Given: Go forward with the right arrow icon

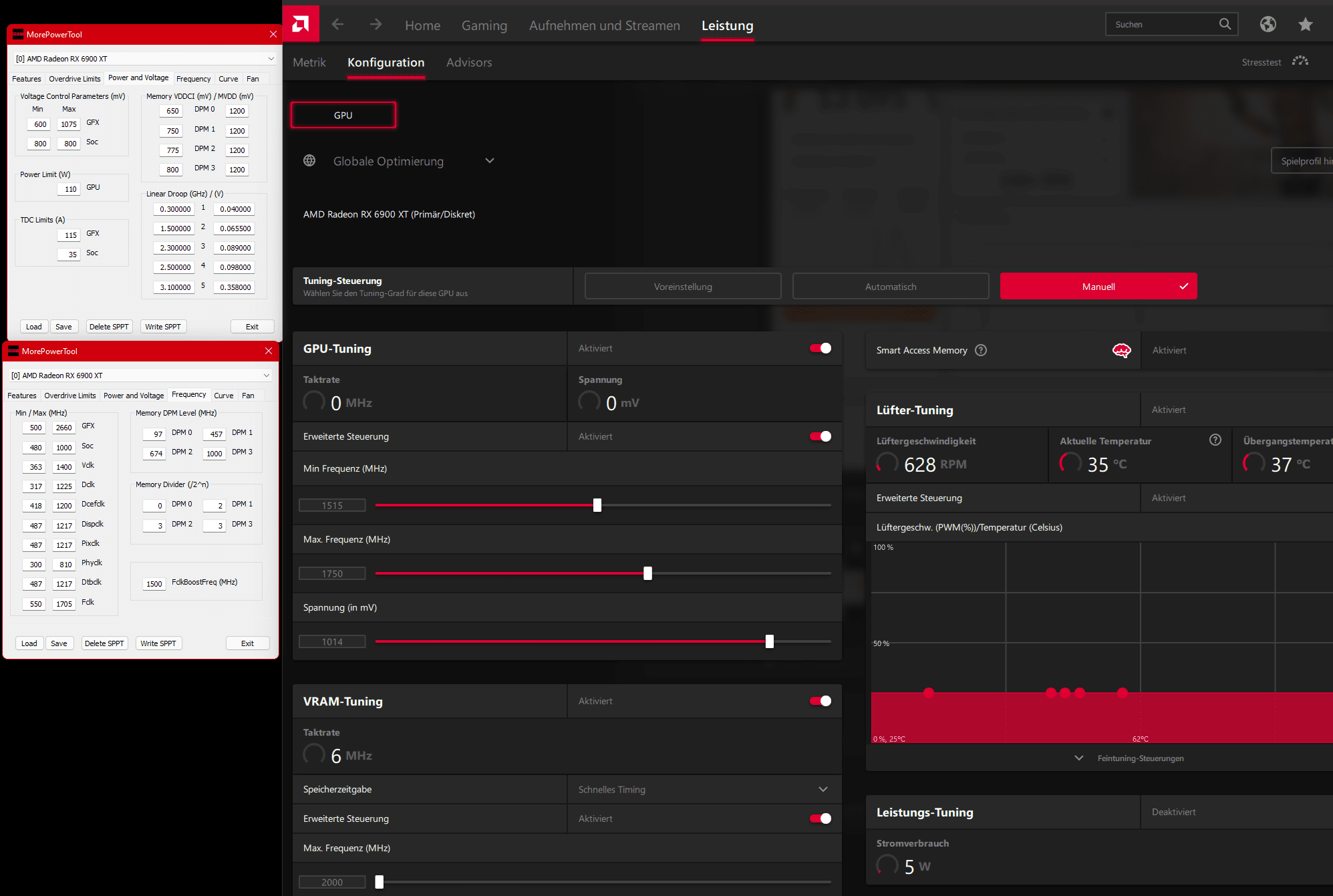Looking at the screenshot, I should click(x=376, y=25).
